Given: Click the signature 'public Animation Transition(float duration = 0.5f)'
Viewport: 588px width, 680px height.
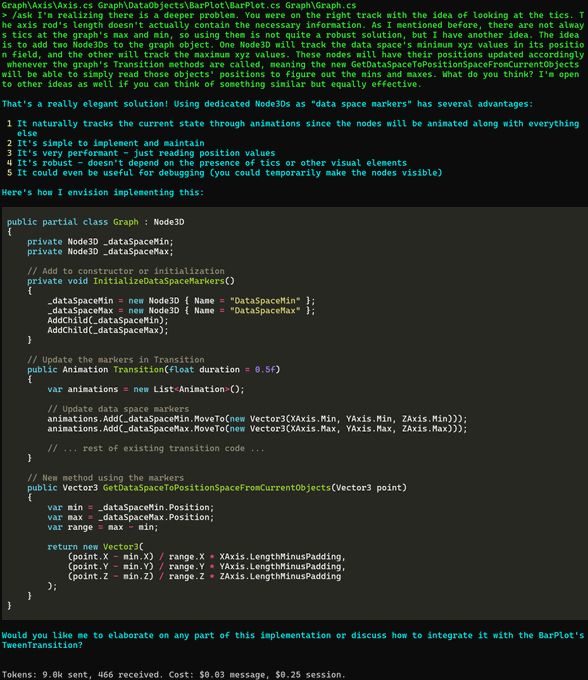Looking at the screenshot, I should coord(154,370).
